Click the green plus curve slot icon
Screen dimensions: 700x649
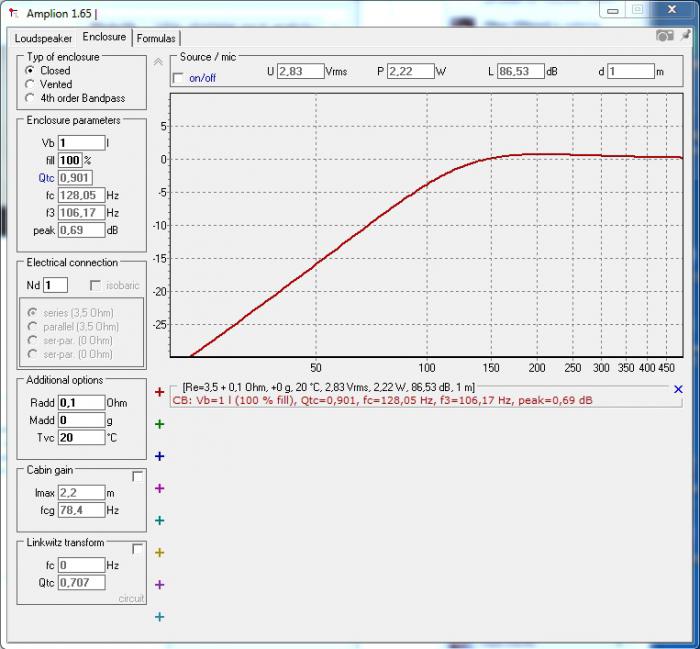tap(159, 424)
